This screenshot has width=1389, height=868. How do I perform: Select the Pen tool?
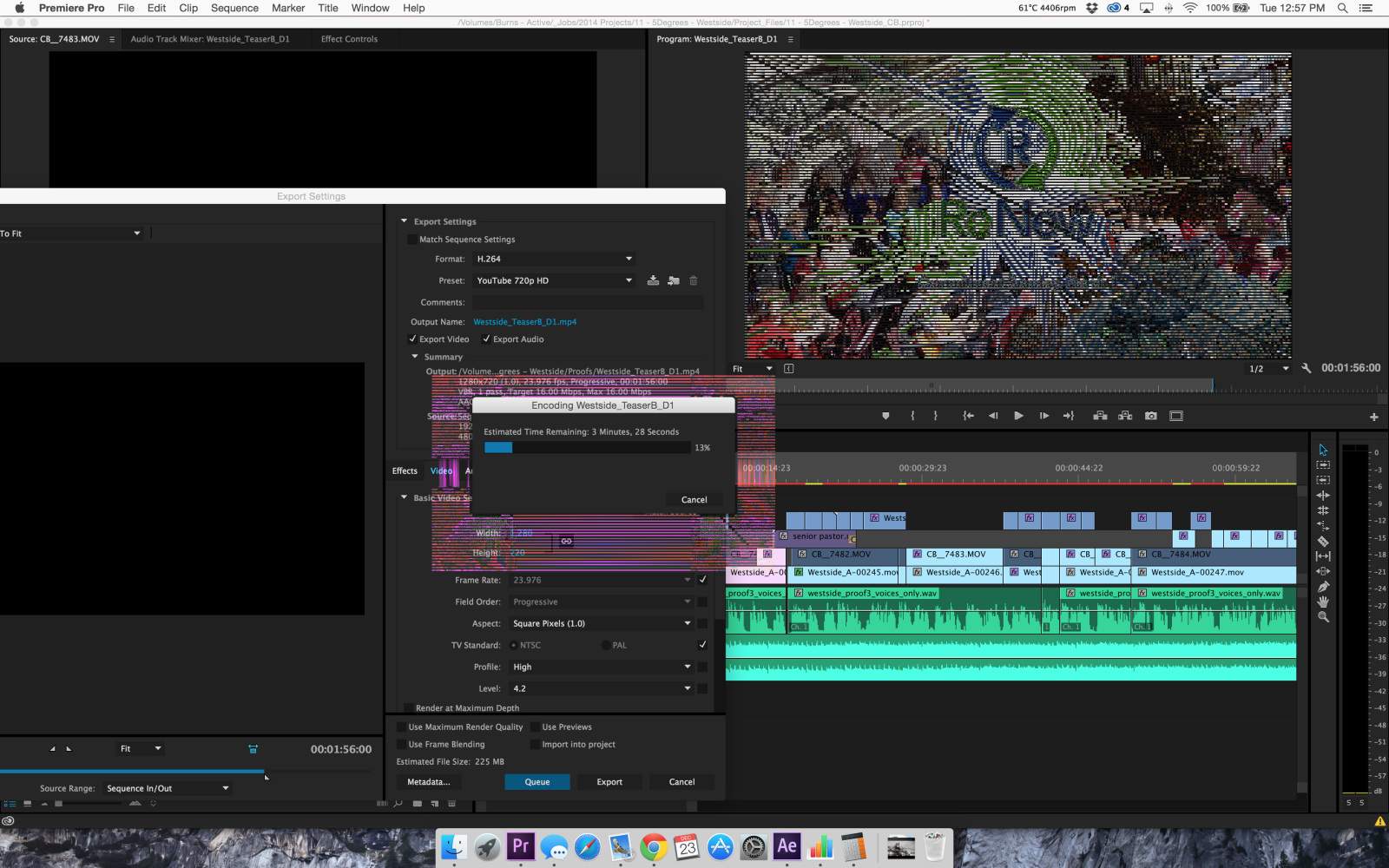click(1323, 587)
